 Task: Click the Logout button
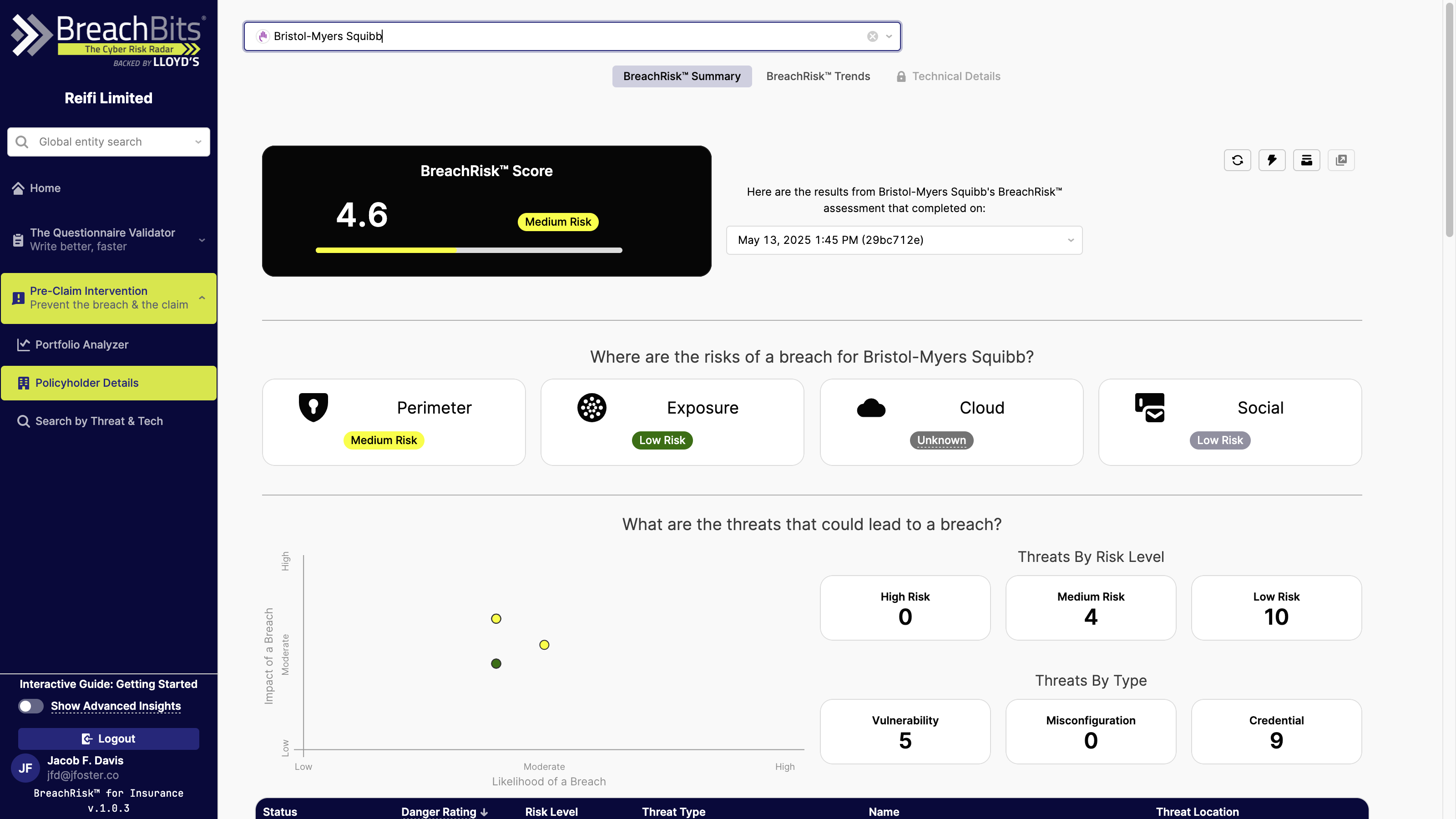pyautogui.click(x=109, y=739)
